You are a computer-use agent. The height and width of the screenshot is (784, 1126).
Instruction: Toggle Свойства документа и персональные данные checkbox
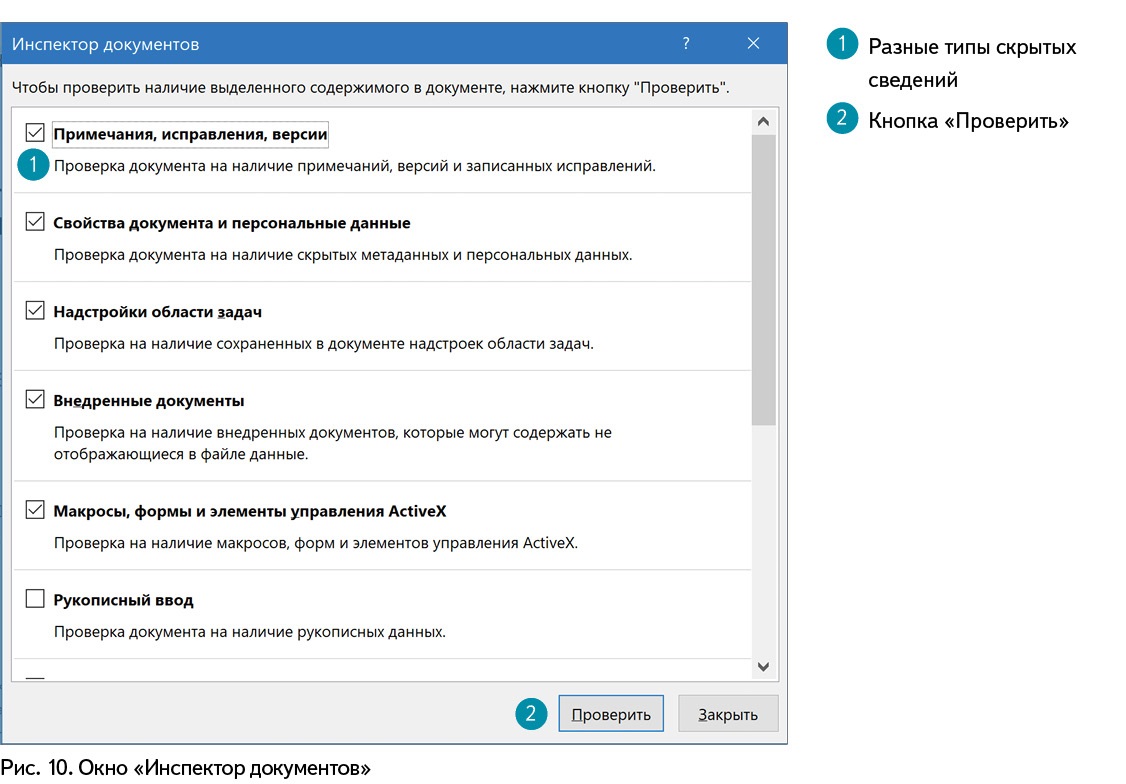point(35,222)
